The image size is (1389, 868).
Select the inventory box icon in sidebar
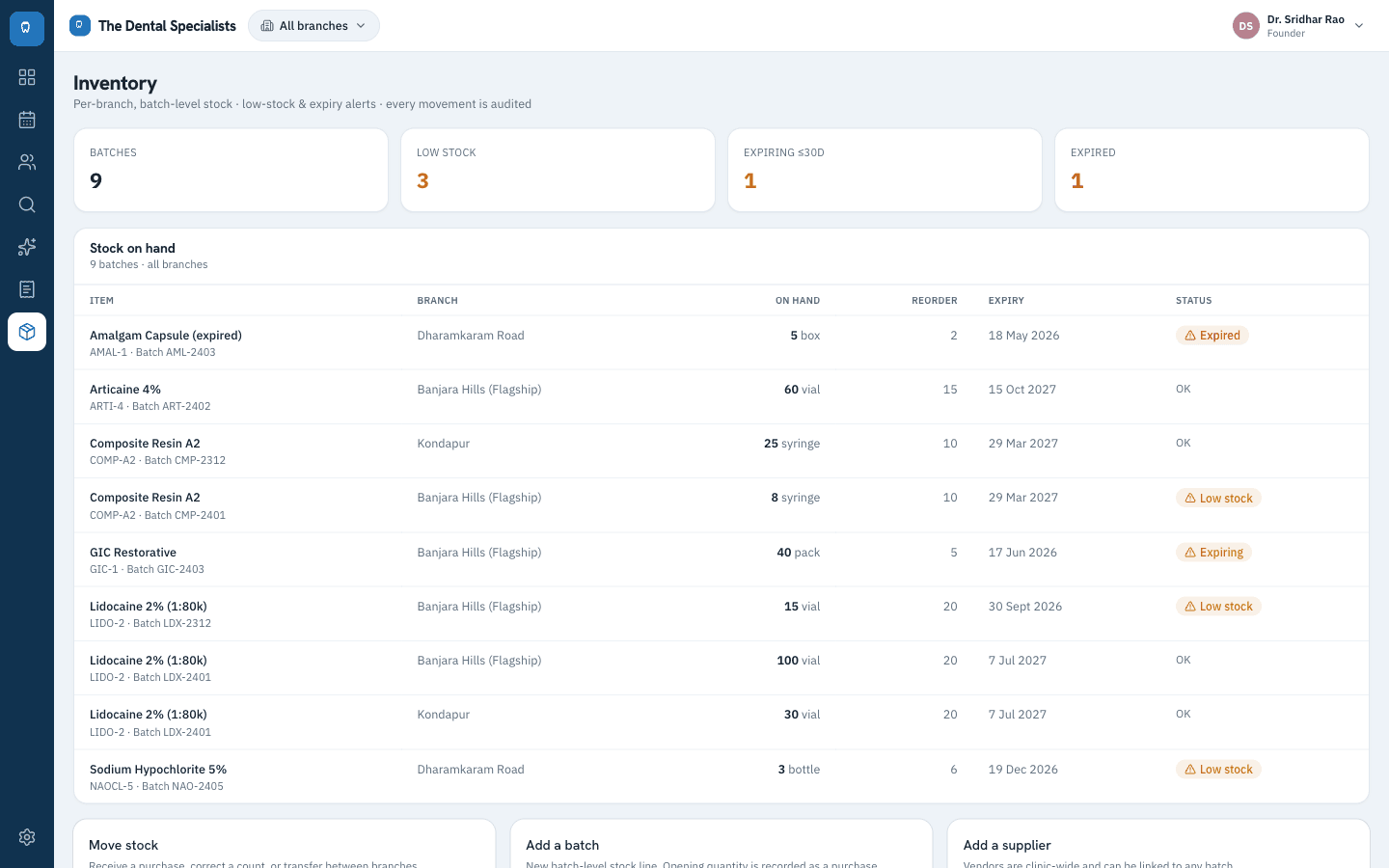(x=27, y=332)
